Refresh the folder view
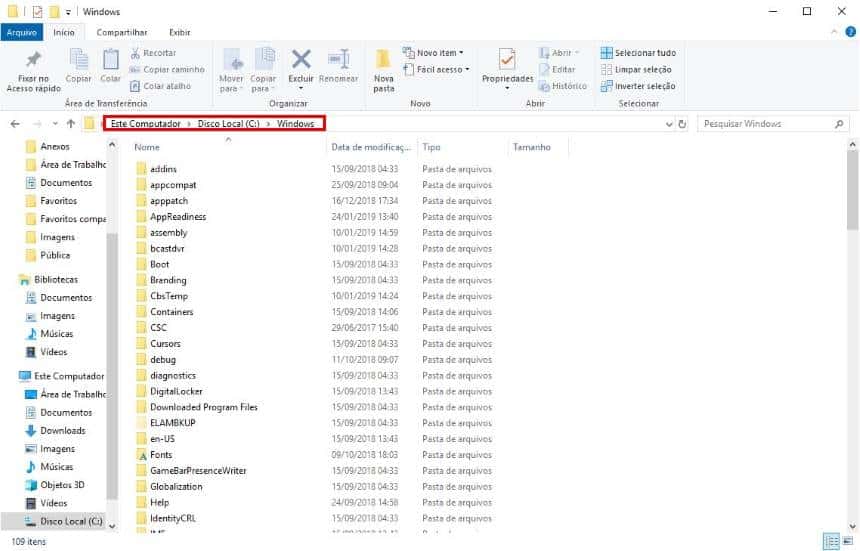860x551 pixels. click(x=682, y=124)
